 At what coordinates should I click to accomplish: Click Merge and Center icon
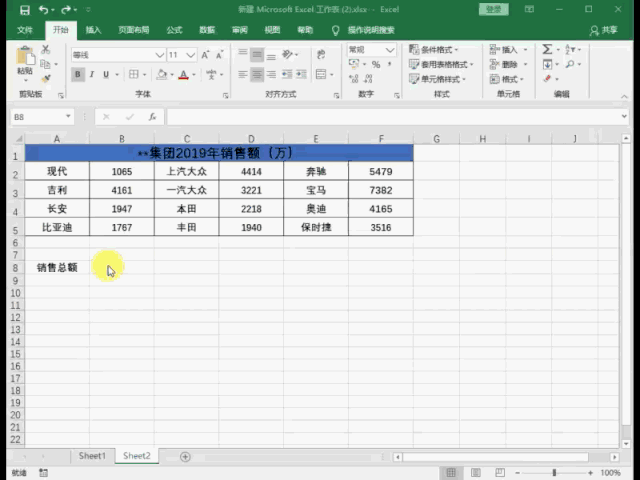coord(321,74)
